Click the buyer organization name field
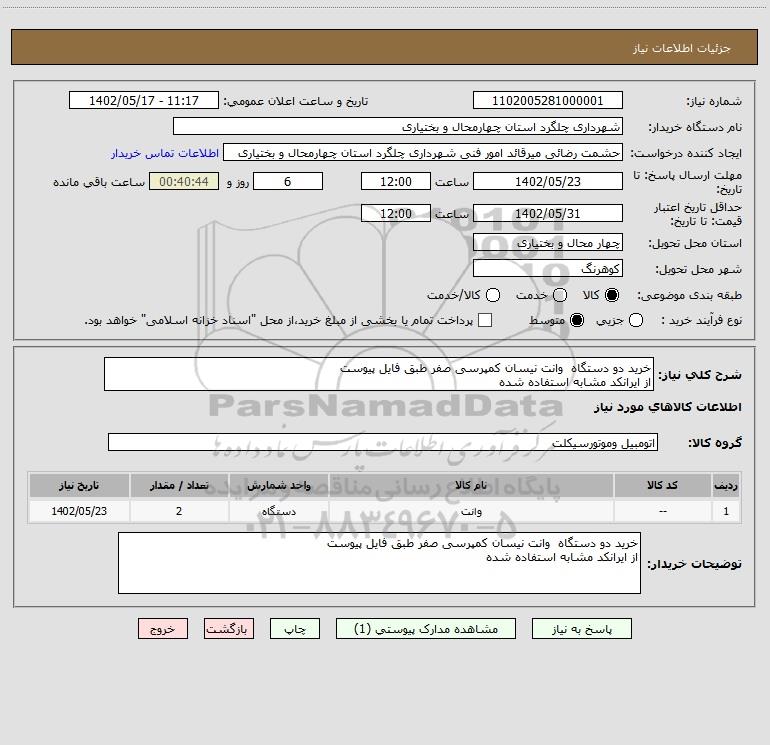The image size is (770, 745). [398, 126]
